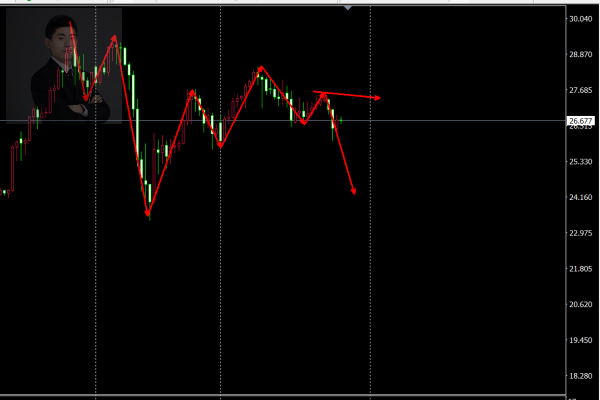Screen dimensions: 600x400
Task: Click the 25.330 price scale label
Action: pyautogui.click(x=580, y=162)
